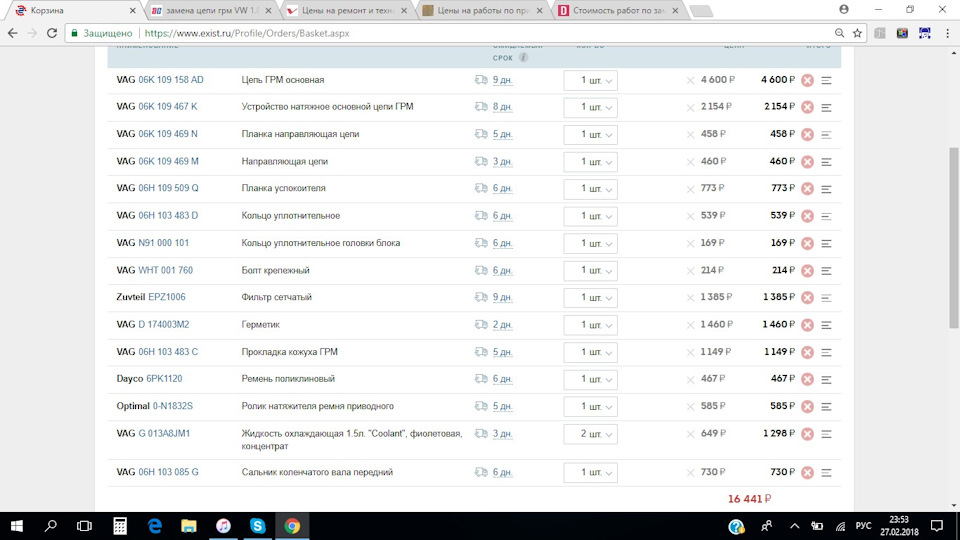Delete Планка успокоителя from cart
The width and height of the screenshot is (960, 540).
[x=808, y=189]
